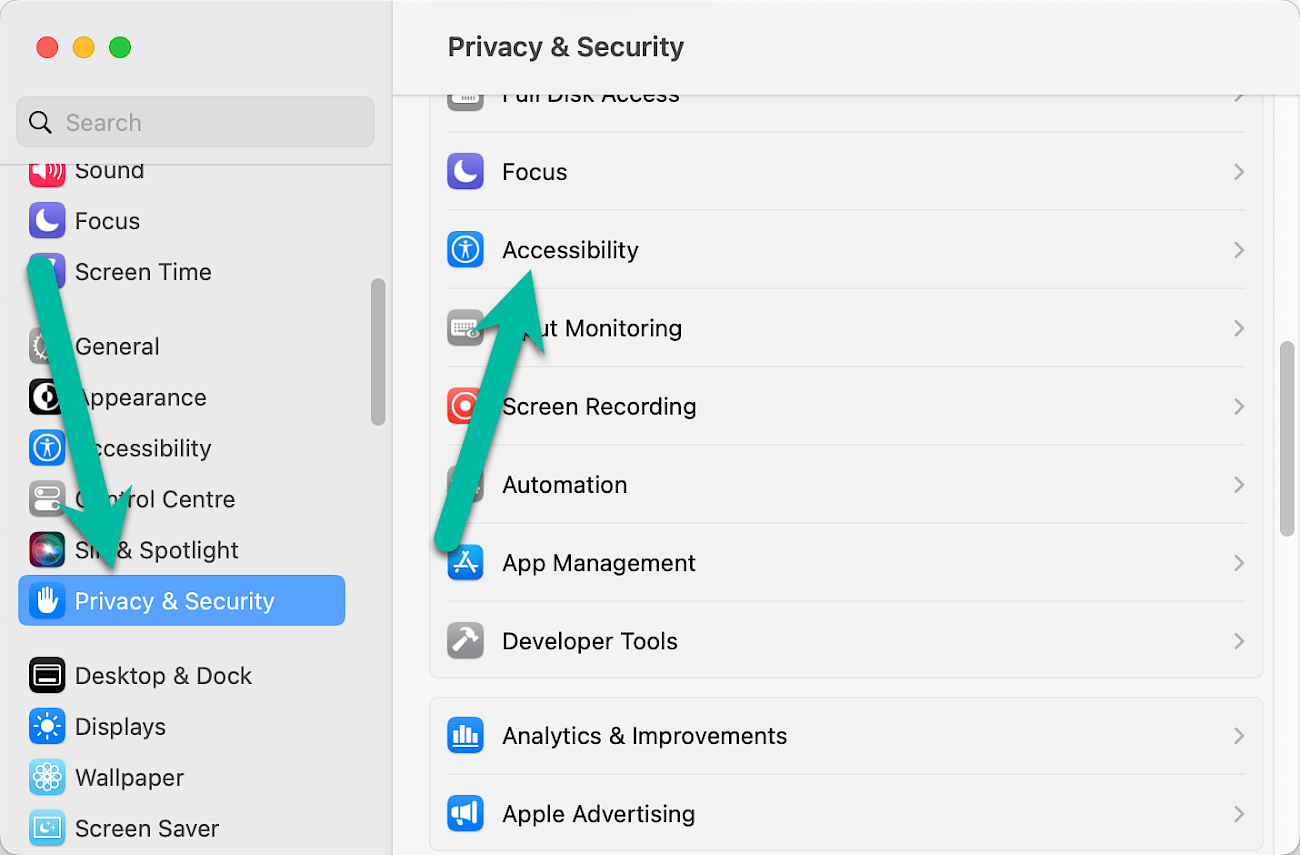Click the App Management icon

[x=465, y=563]
